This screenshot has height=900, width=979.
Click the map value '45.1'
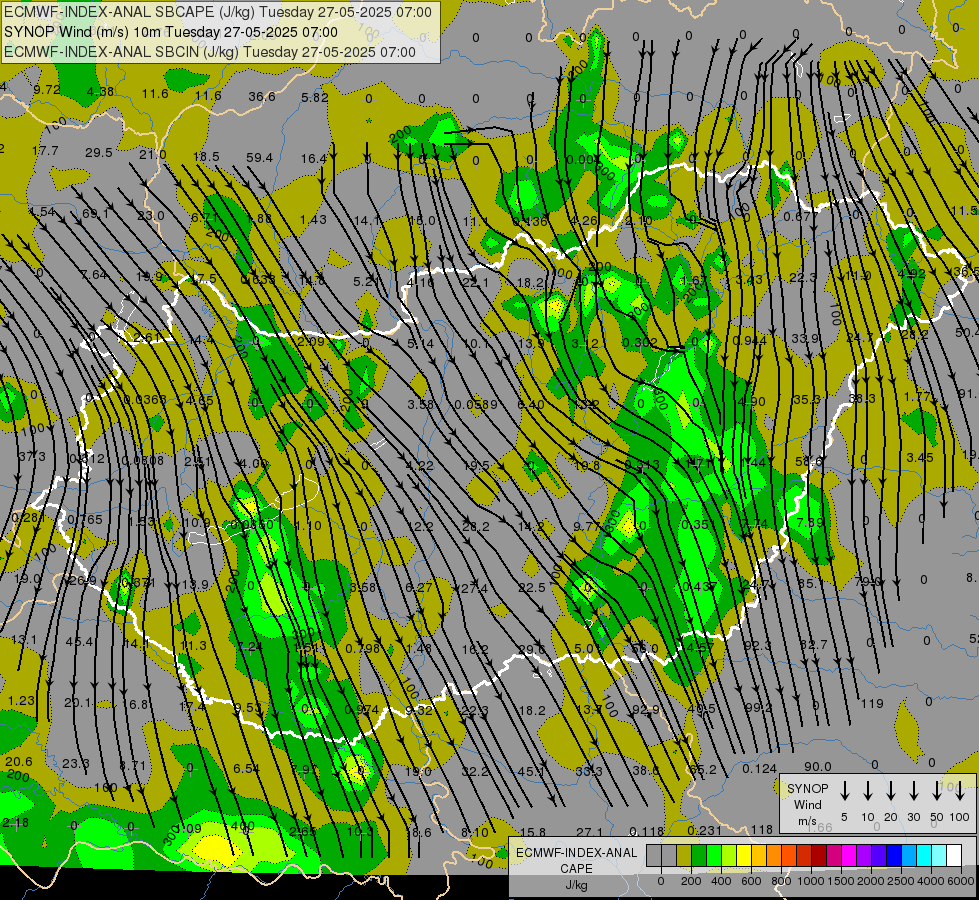531,771
